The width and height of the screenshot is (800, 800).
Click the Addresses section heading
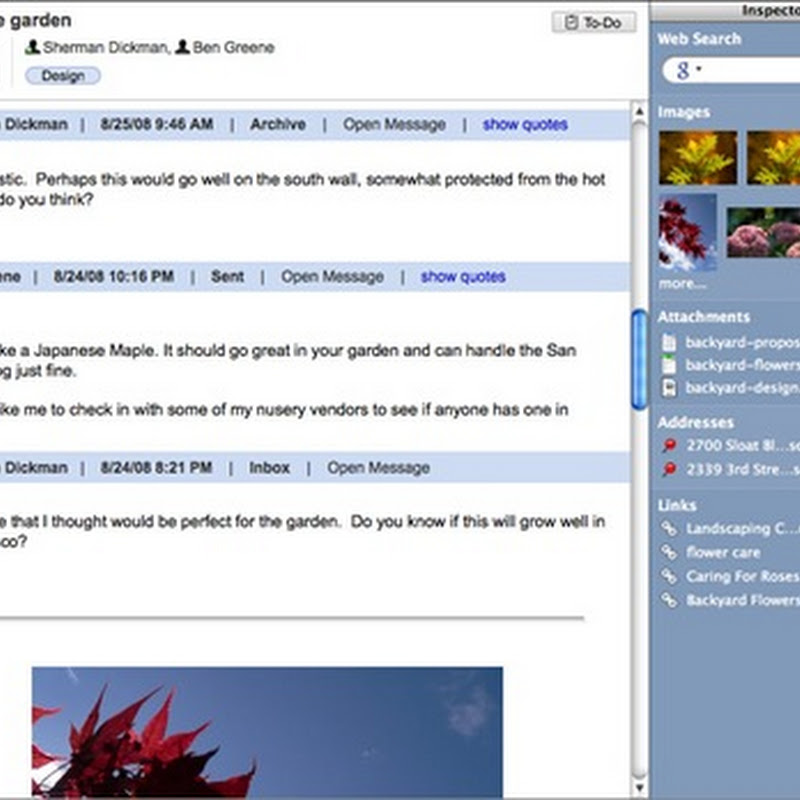coord(695,422)
